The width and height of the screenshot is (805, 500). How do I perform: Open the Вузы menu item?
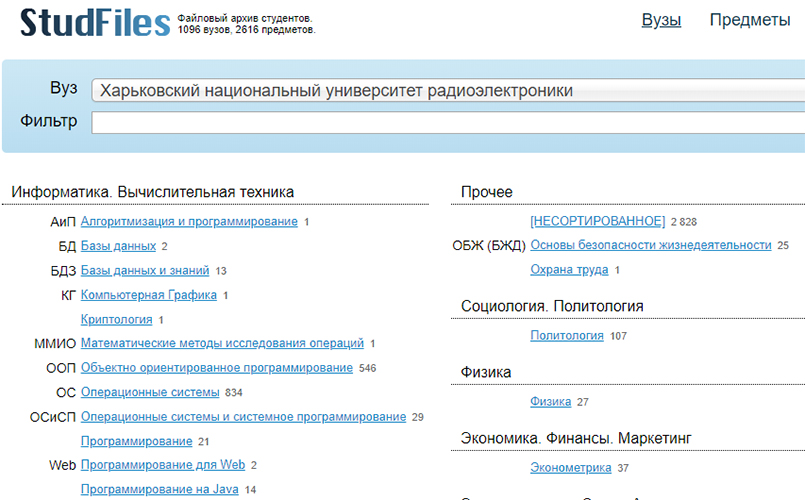(x=661, y=20)
